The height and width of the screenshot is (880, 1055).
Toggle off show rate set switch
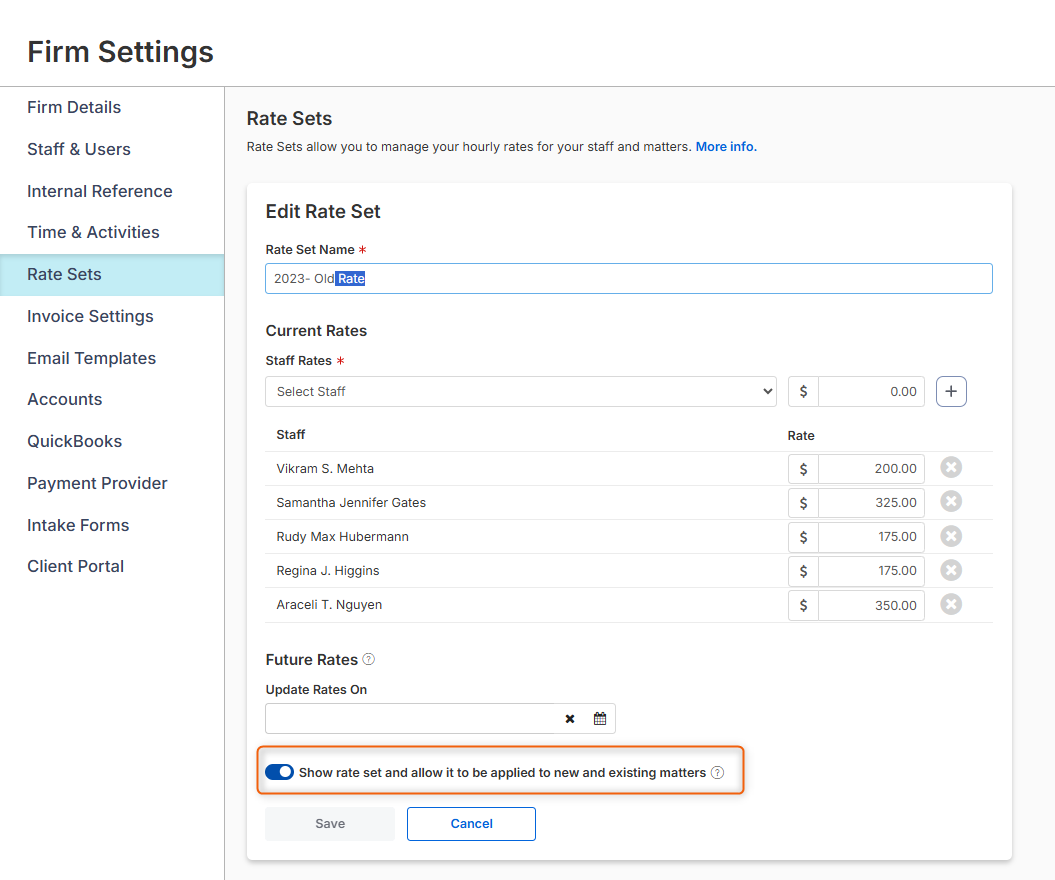coord(280,772)
